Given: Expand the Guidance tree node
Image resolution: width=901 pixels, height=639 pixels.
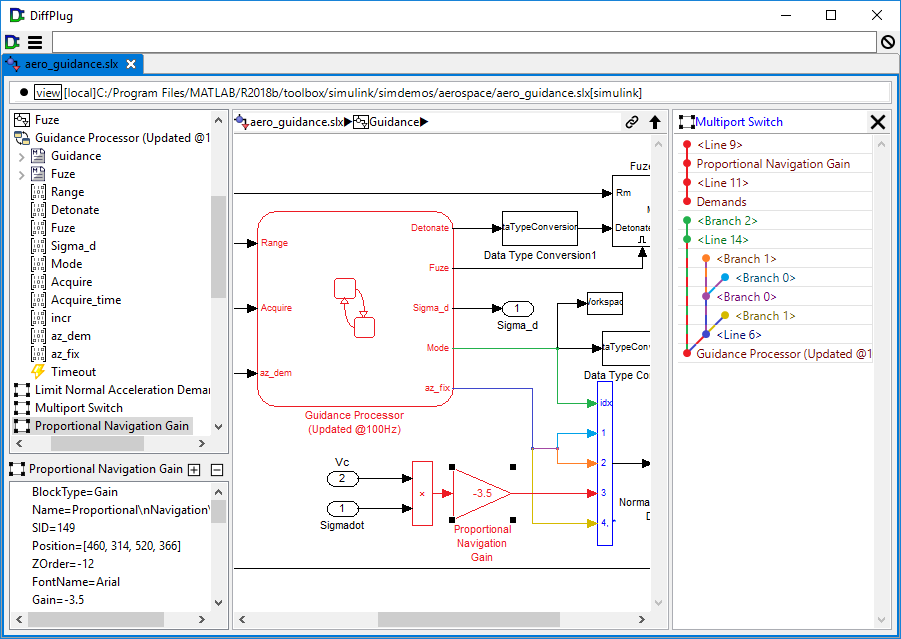Looking at the screenshot, I should [21, 156].
